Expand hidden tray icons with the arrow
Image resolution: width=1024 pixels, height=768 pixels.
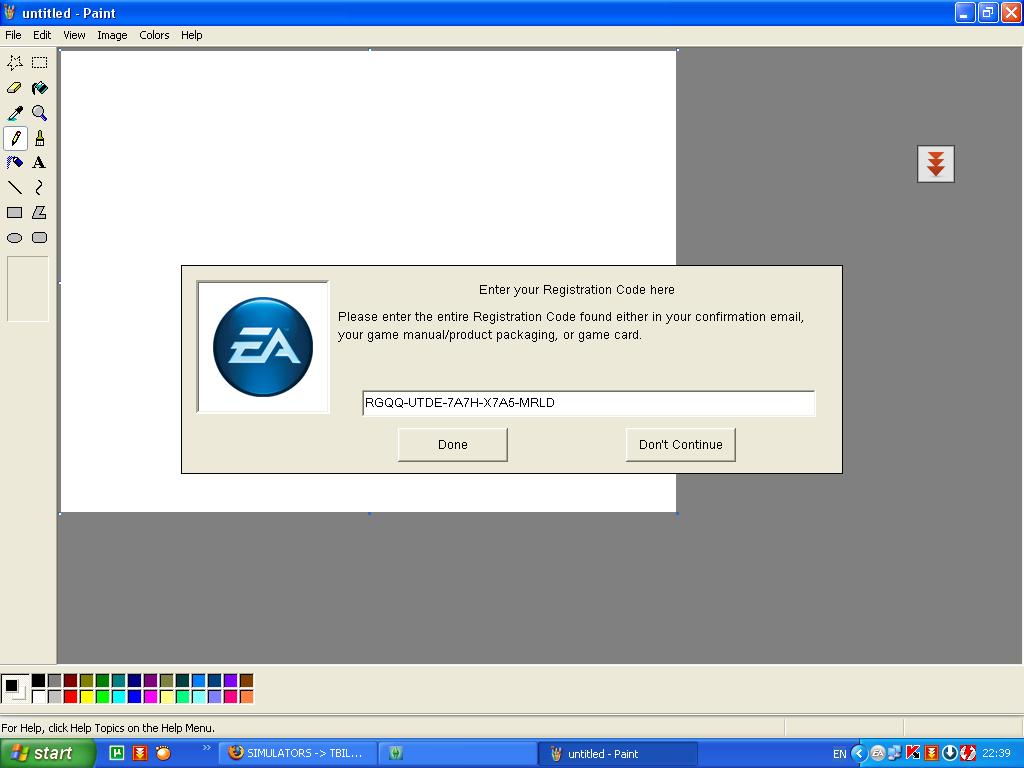(859, 754)
